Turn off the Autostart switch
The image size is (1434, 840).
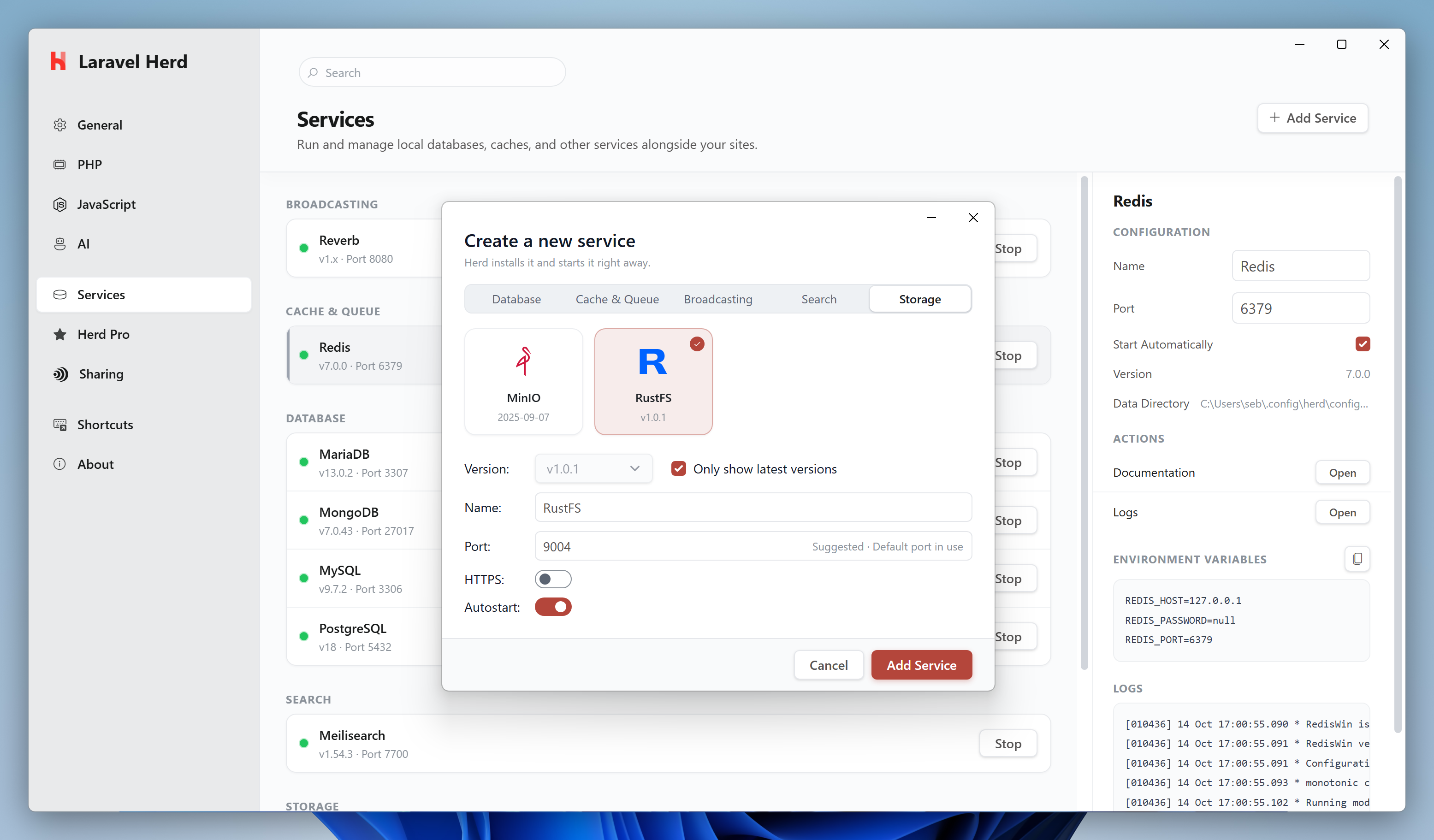553,607
